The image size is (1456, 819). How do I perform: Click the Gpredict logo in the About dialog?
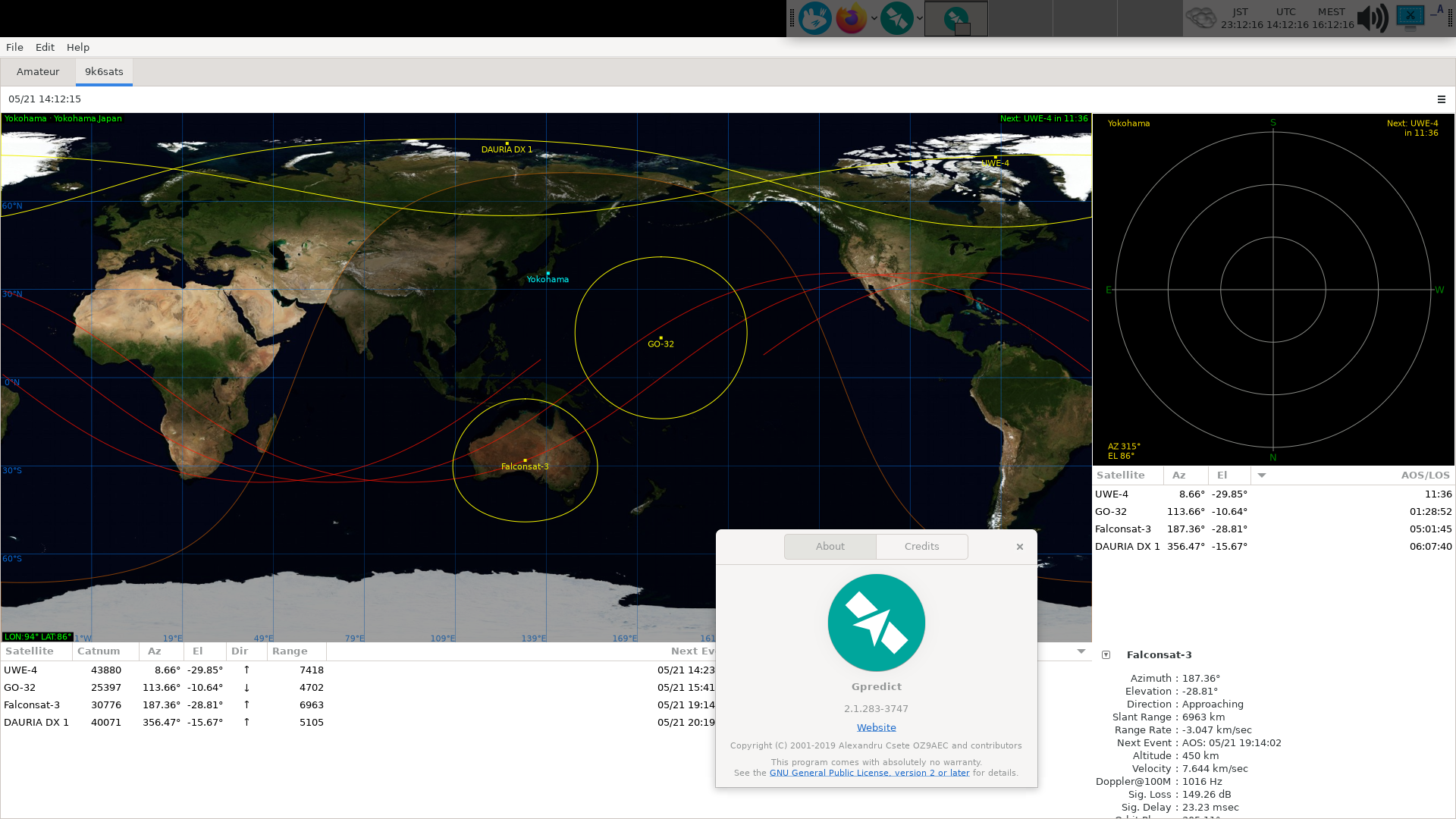click(x=876, y=623)
